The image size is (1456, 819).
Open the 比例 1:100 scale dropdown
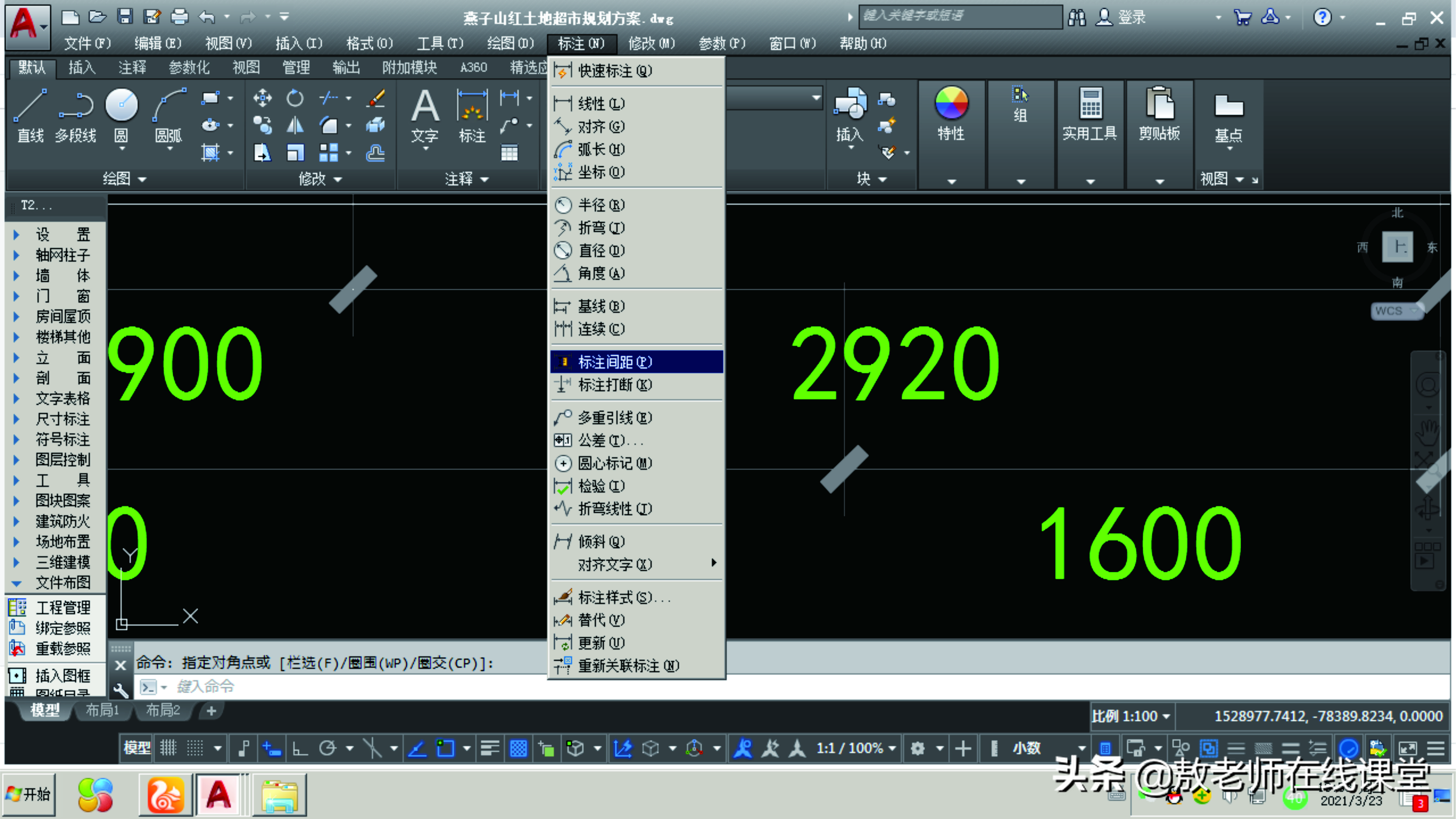[1130, 716]
